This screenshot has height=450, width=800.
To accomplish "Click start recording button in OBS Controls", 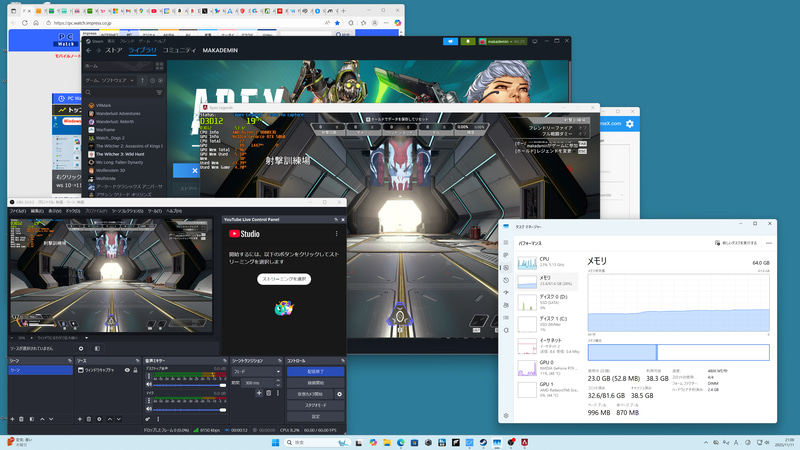I will click(x=315, y=383).
